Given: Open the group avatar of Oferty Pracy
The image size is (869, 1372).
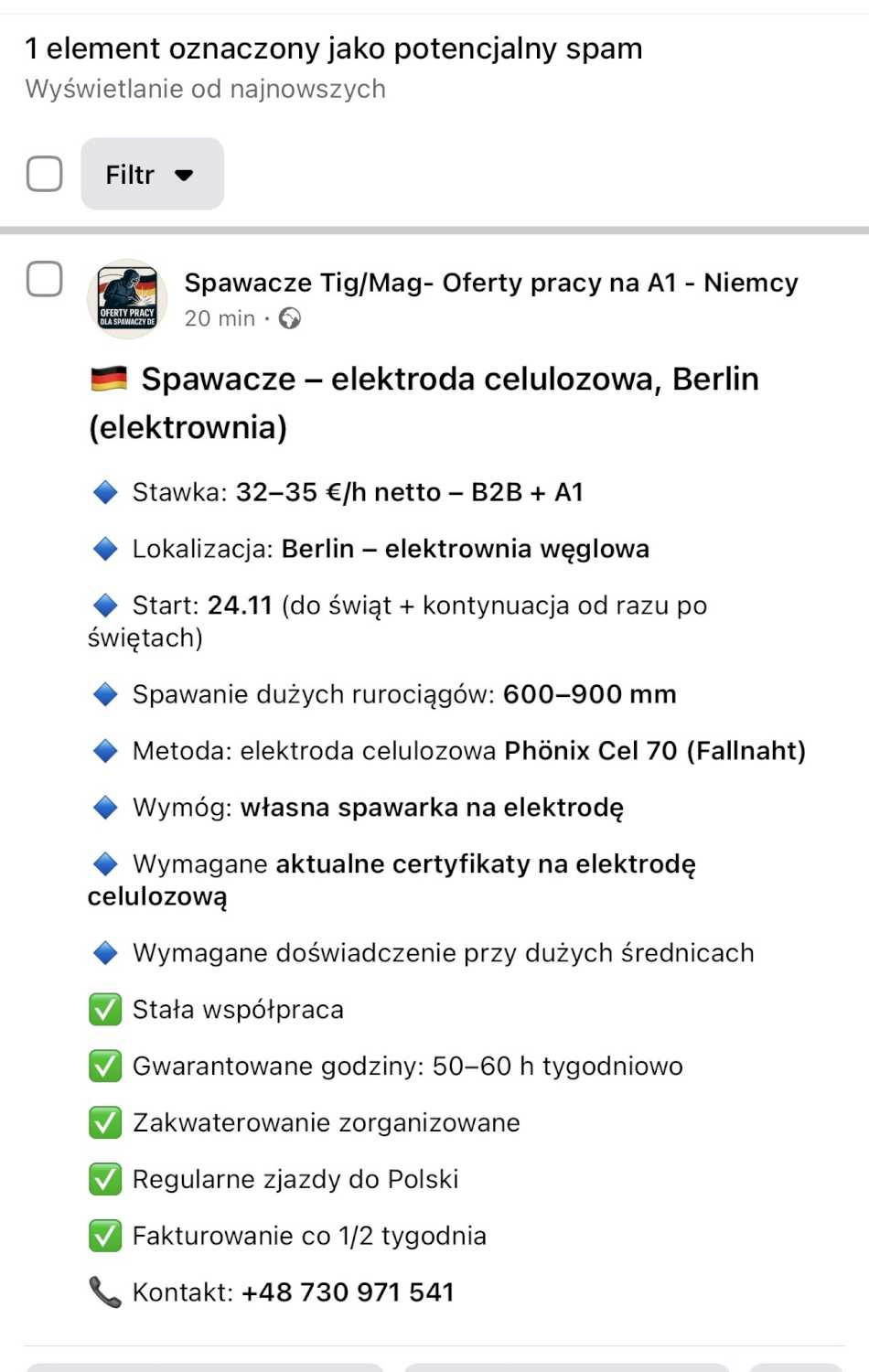Looking at the screenshot, I should pos(128,298).
